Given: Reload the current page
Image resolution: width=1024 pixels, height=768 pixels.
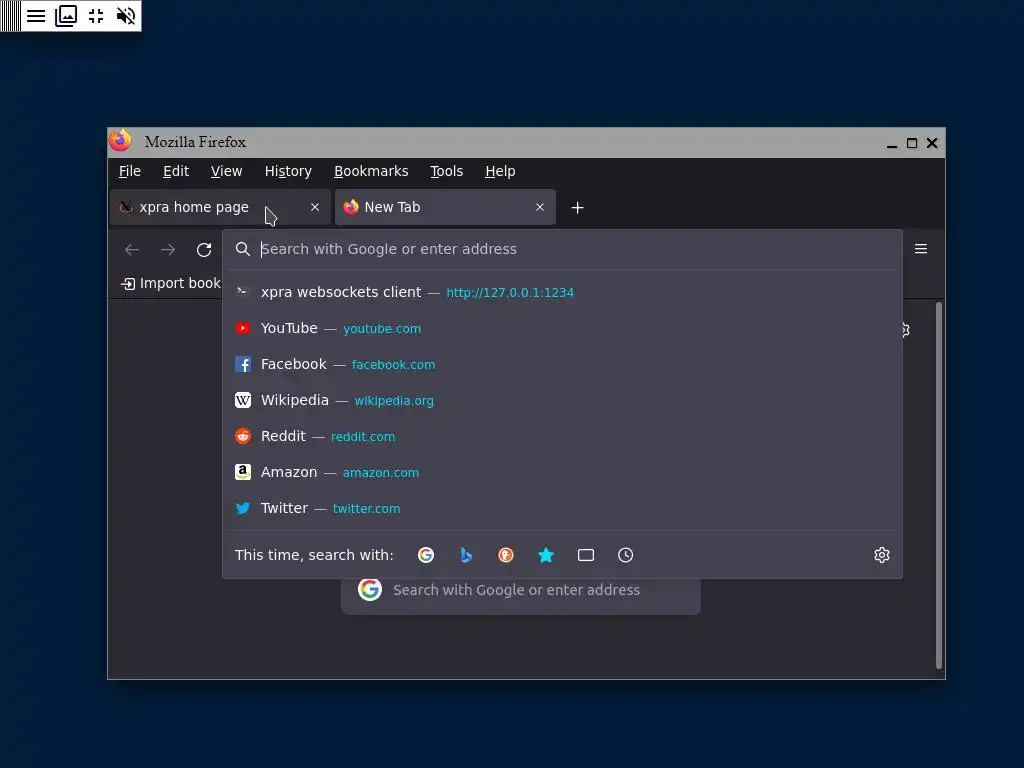Looking at the screenshot, I should click(204, 249).
